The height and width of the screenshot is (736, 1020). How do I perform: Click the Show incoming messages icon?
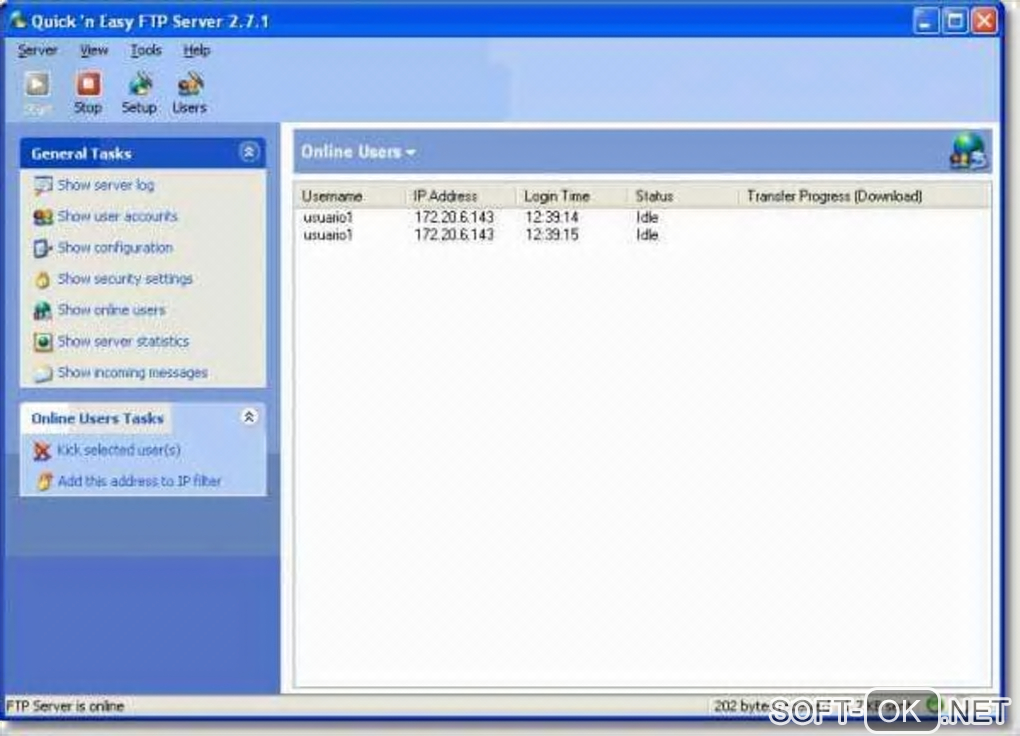43,373
